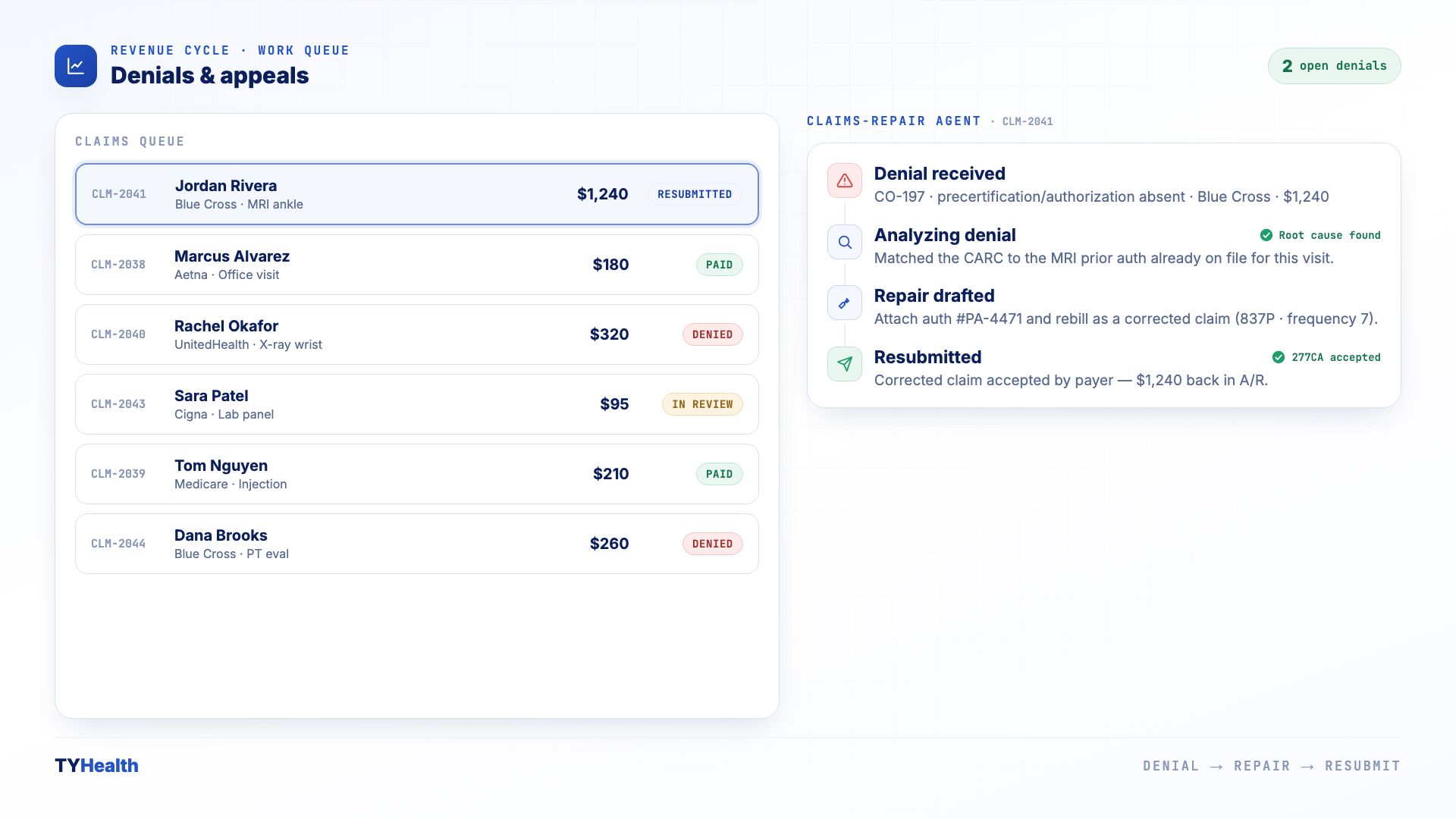Click the Root cause found checkmark icon
The height and width of the screenshot is (819, 1456).
pyautogui.click(x=1266, y=235)
